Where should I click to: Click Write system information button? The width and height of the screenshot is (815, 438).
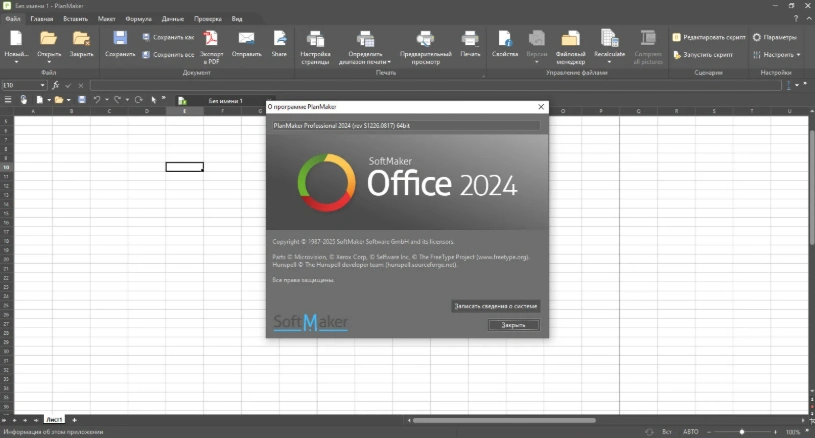[x=495, y=306]
